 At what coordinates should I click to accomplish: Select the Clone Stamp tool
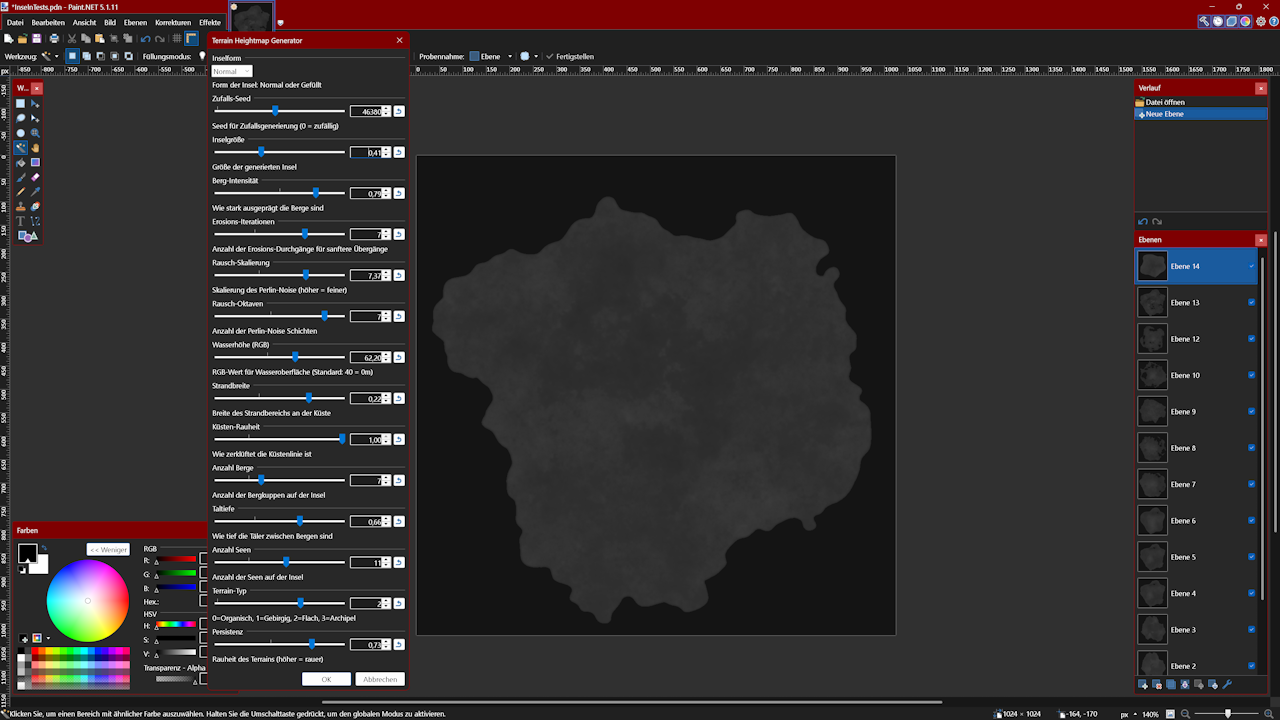click(x=21, y=207)
